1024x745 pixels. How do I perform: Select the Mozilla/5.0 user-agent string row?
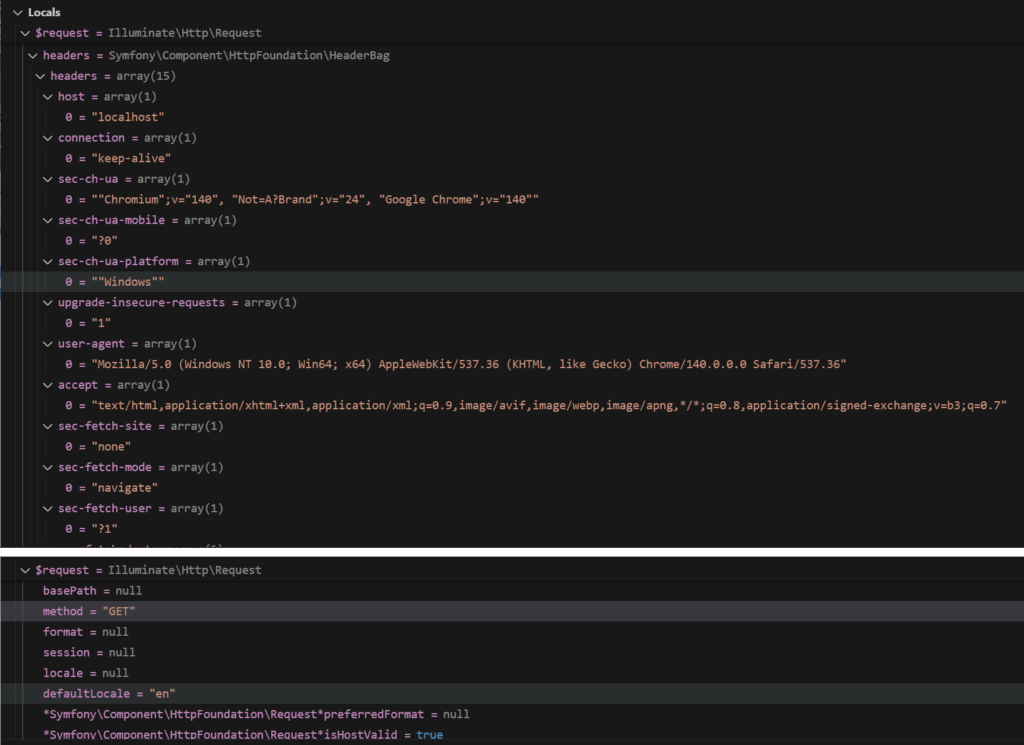[512, 364]
